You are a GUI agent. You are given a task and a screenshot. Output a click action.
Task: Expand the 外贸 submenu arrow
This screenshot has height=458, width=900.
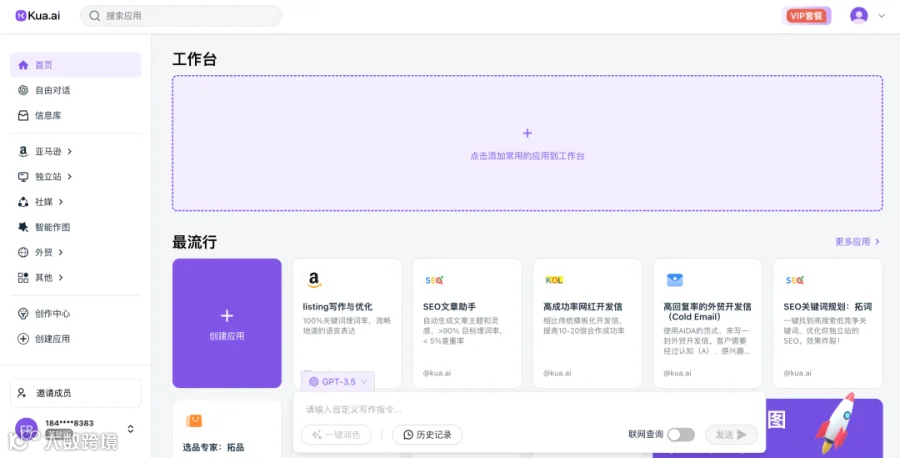point(61,253)
